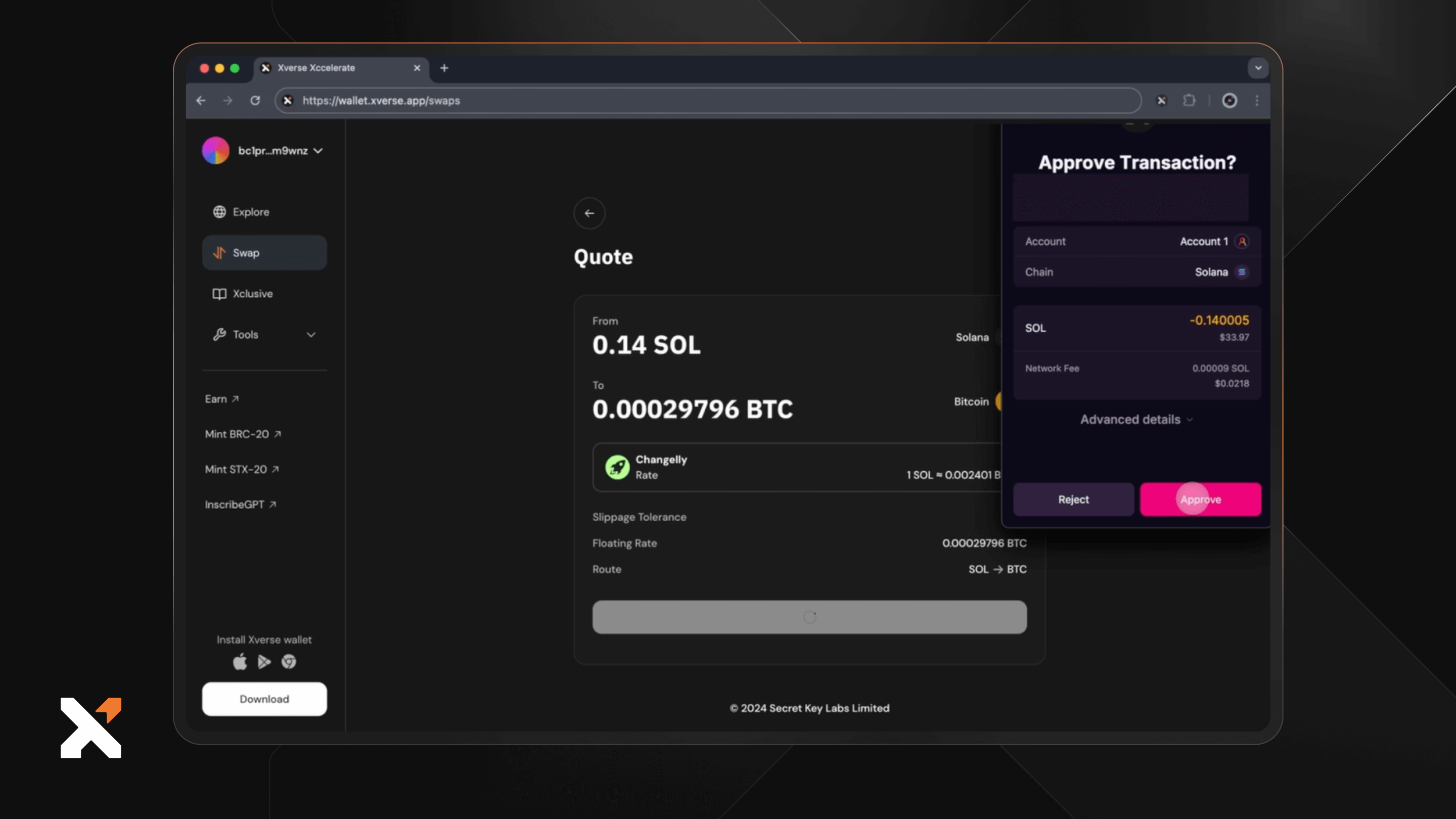The width and height of the screenshot is (1456, 819).
Task: Click the browser forward arrow
Action: point(228,101)
